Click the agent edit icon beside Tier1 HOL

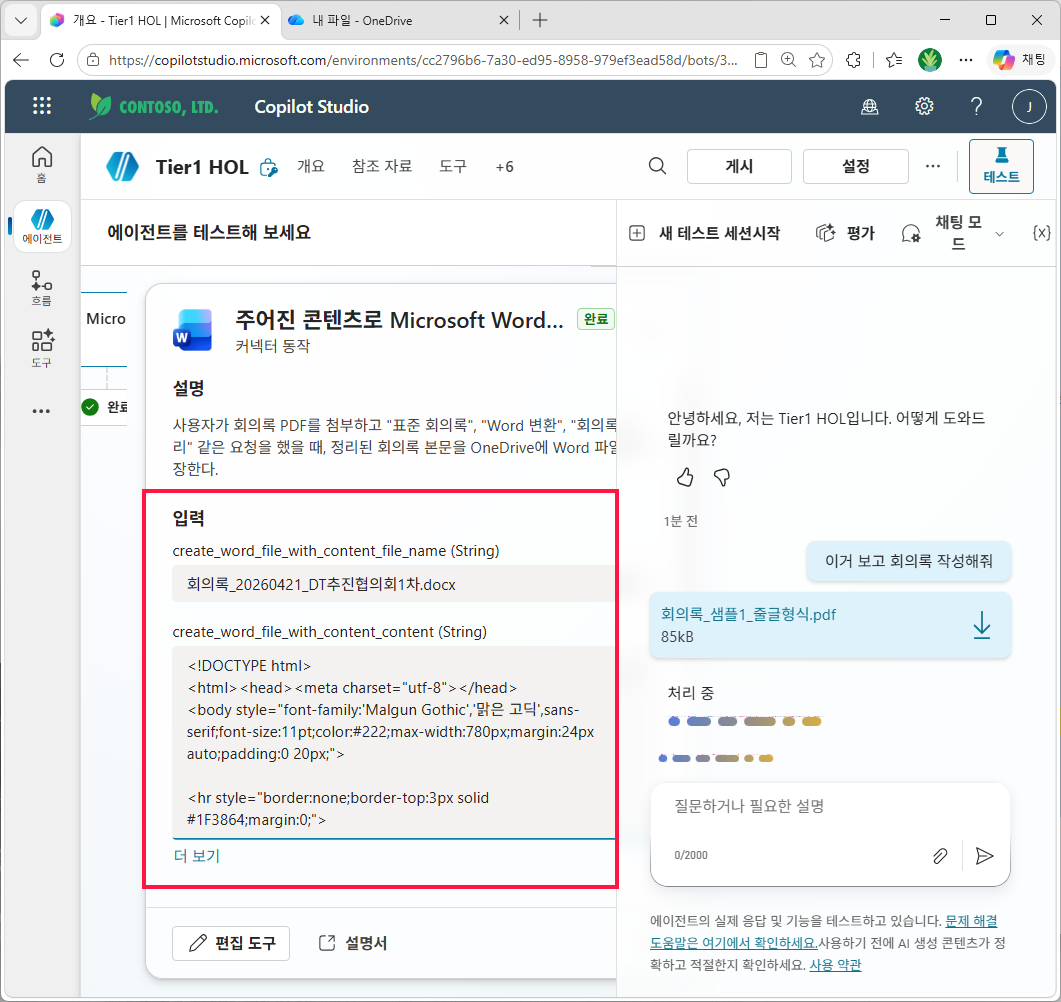tap(269, 167)
